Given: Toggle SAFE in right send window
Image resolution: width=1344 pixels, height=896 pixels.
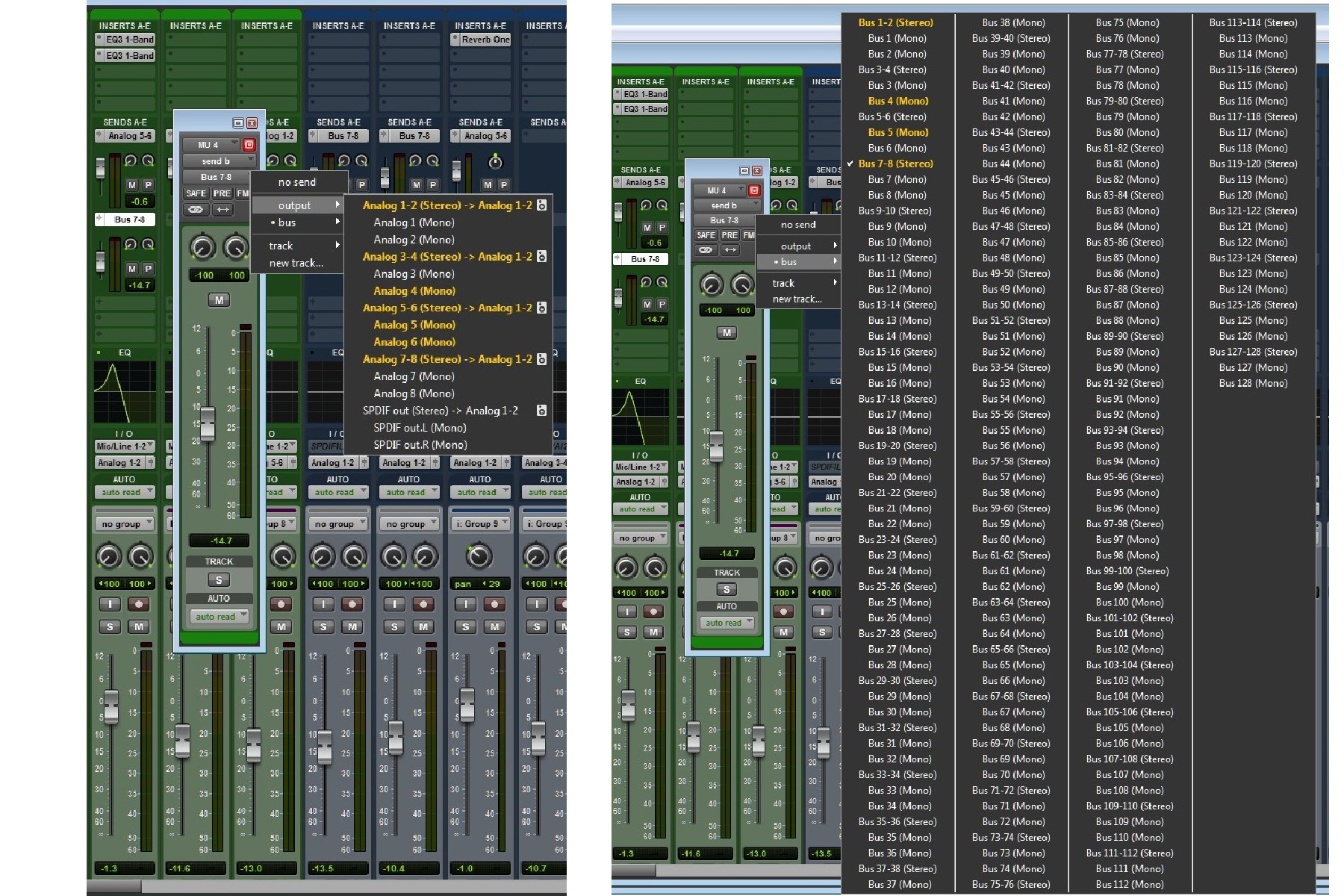Looking at the screenshot, I should point(706,235).
